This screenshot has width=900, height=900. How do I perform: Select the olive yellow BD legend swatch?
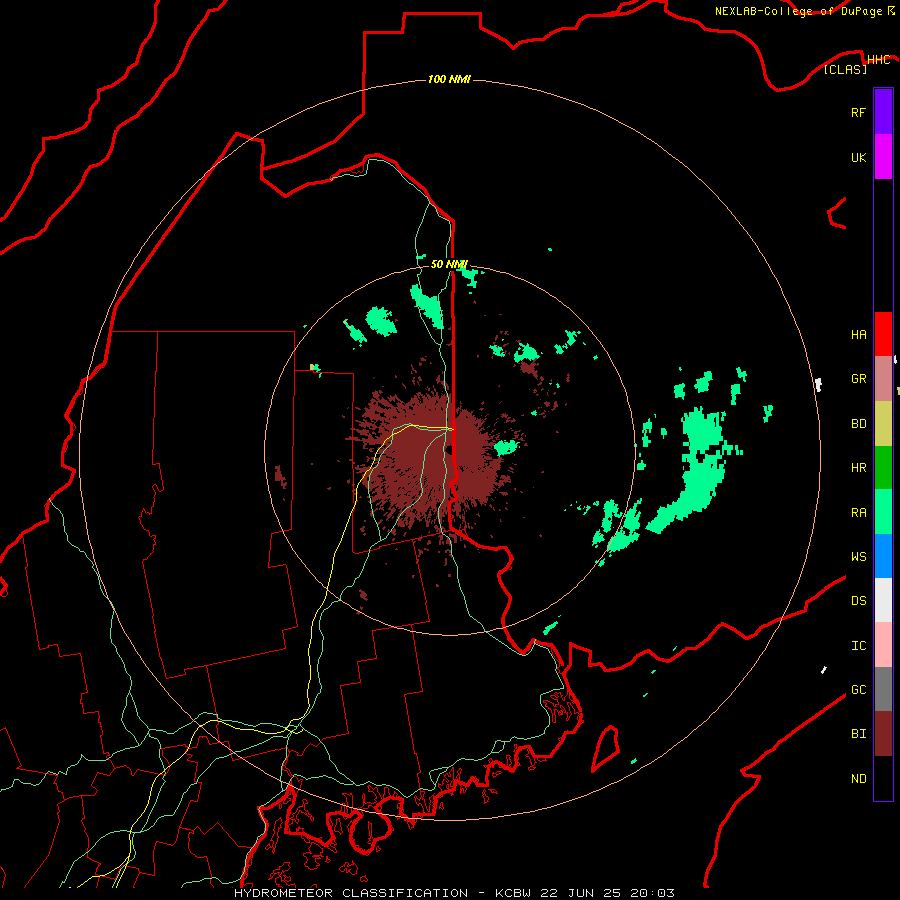(x=883, y=424)
